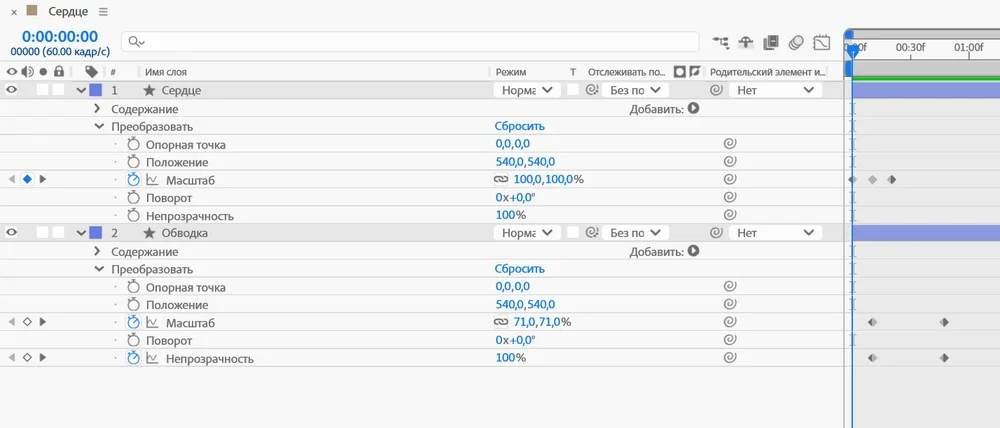Click Сбросить for the Сердце transform
Screen dimensions: 1000x428
click(520, 127)
